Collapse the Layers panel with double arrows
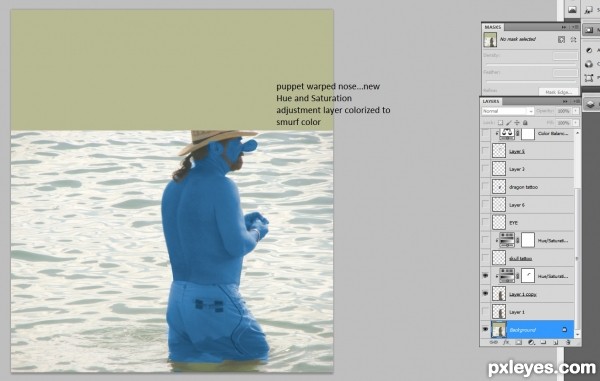Image resolution: width=600 pixels, height=381 pixels. click(x=565, y=101)
